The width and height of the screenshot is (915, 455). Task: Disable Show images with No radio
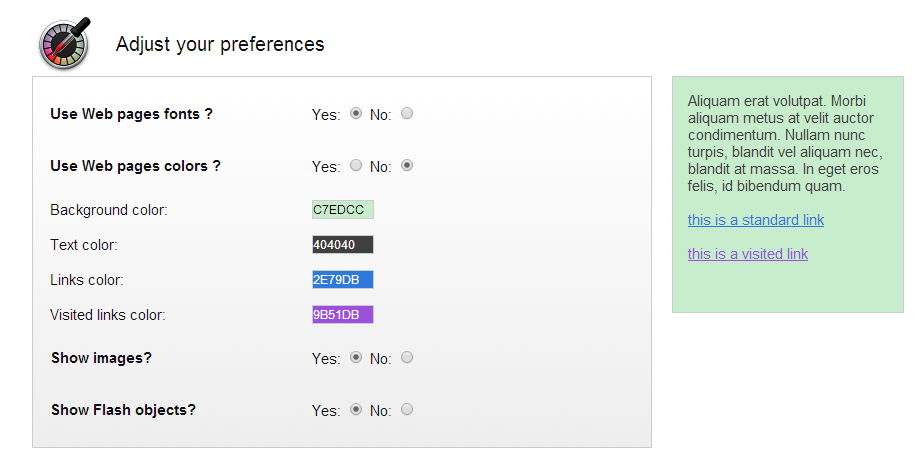tap(407, 358)
